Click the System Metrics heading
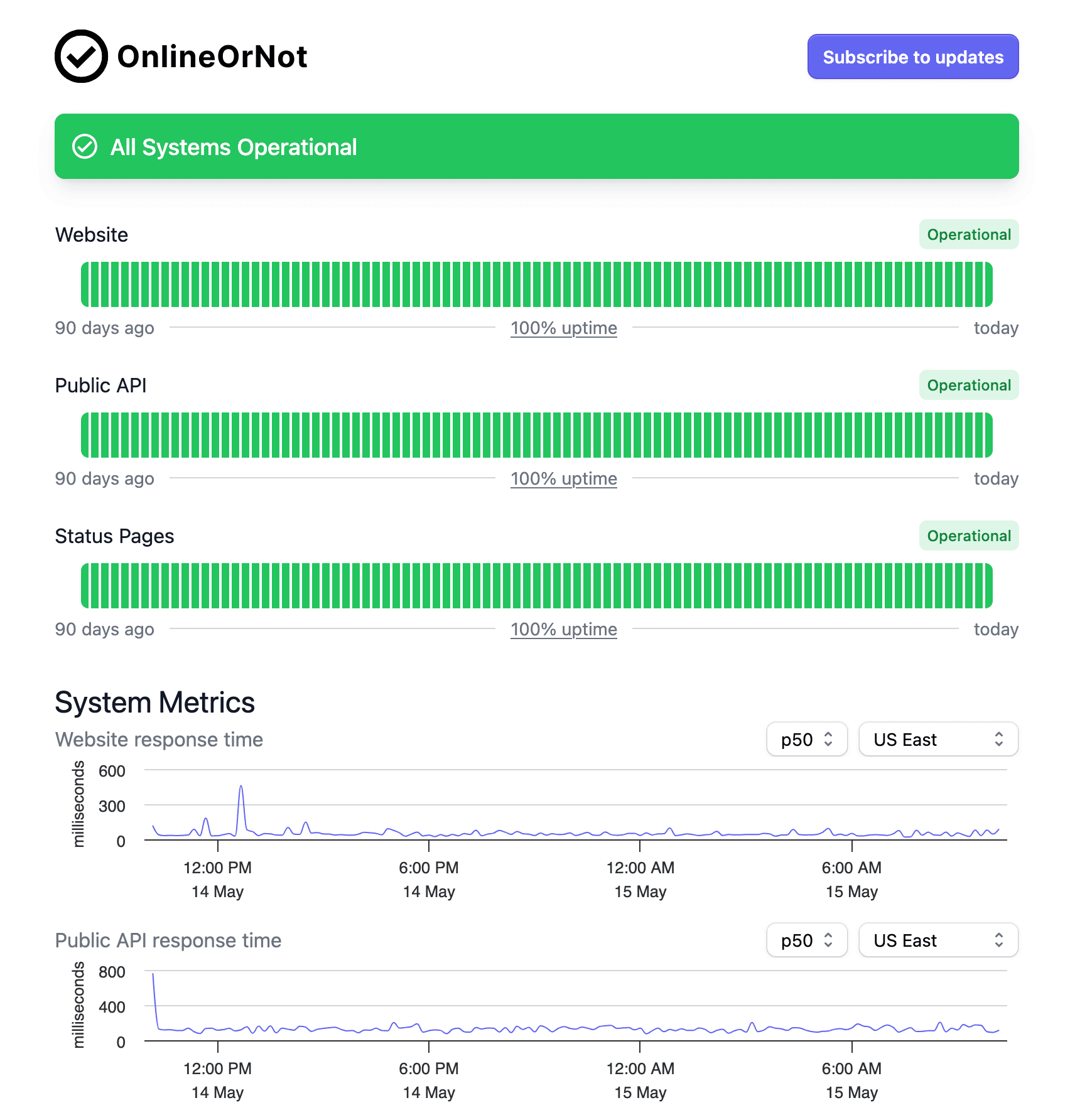This screenshot has width=1075, height=1120. click(x=154, y=702)
